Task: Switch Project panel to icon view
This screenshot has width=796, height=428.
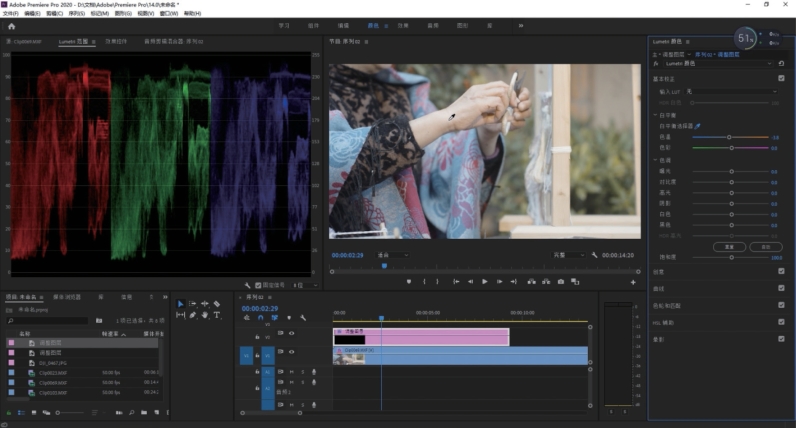Action: [x=34, y=413]
